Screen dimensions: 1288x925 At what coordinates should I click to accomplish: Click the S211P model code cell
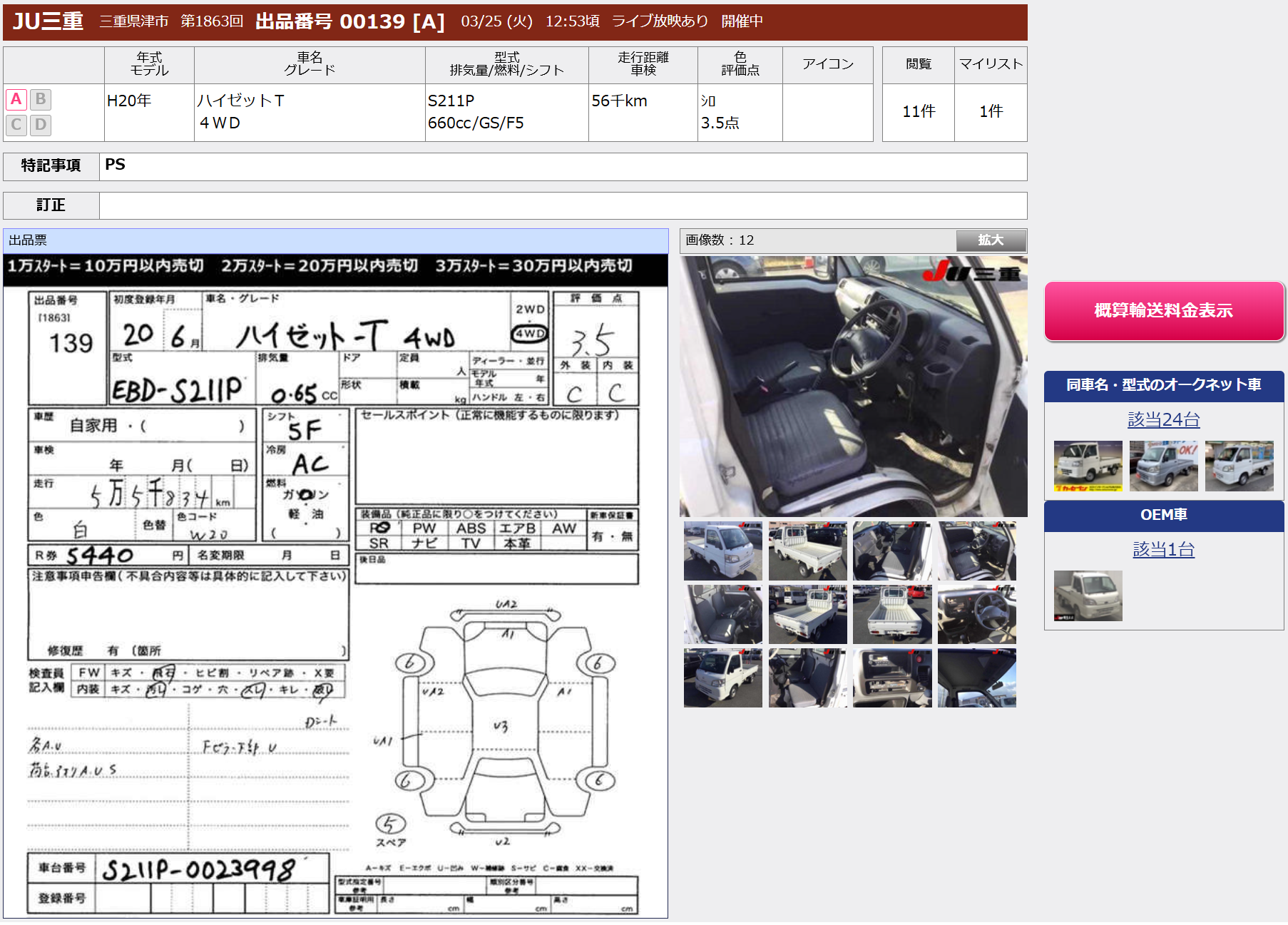pyautogui.click(x=506, y=112)
